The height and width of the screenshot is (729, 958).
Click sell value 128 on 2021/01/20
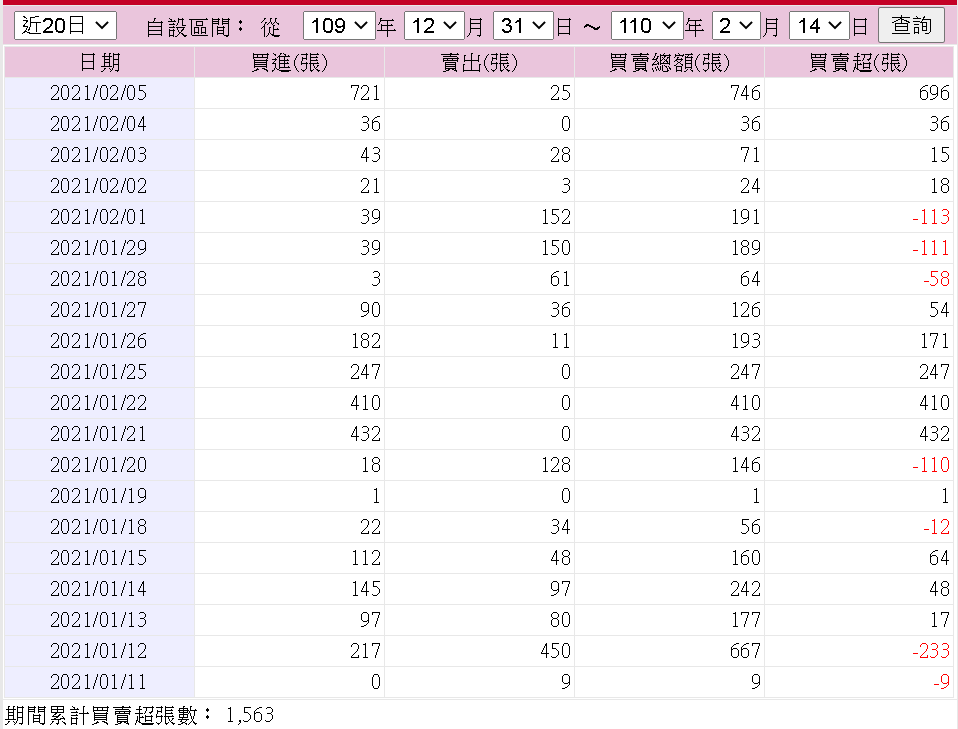(555, 465)
